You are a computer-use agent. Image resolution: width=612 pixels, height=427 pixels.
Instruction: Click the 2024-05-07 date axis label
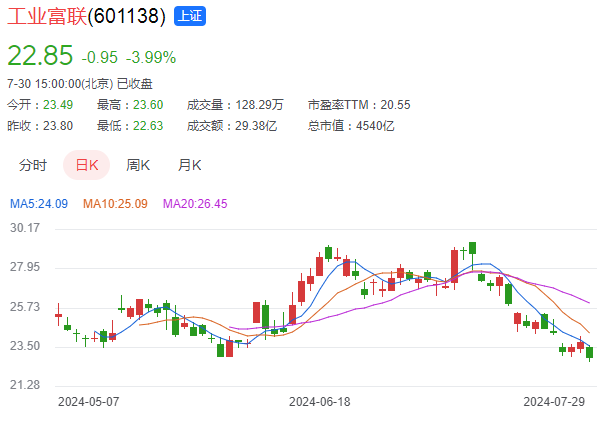point(89,402)
